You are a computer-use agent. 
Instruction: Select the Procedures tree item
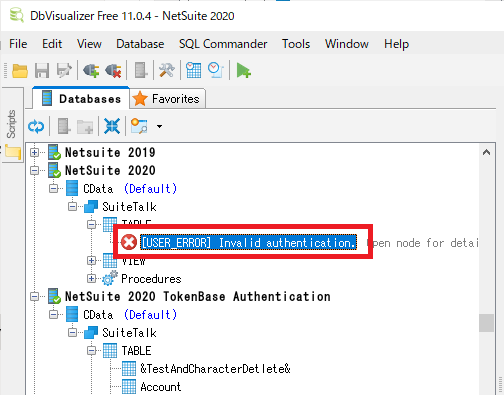point(151,279)
